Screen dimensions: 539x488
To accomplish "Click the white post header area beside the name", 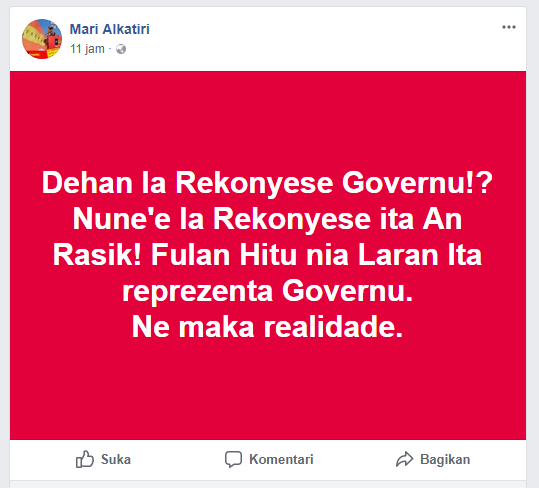I will 309,38.
